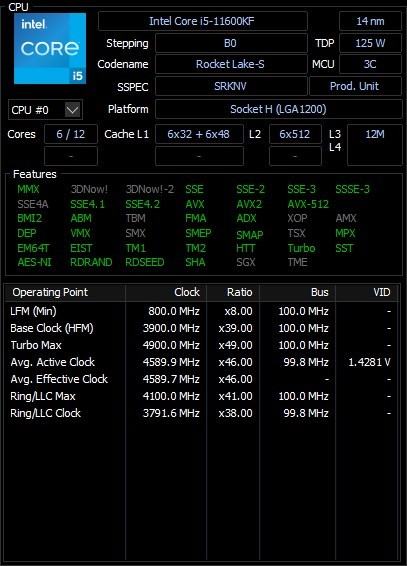The height and width of the screenshot is (566, 407).
Task: Click the SHA feature label
Action: [x=195, y=262]
